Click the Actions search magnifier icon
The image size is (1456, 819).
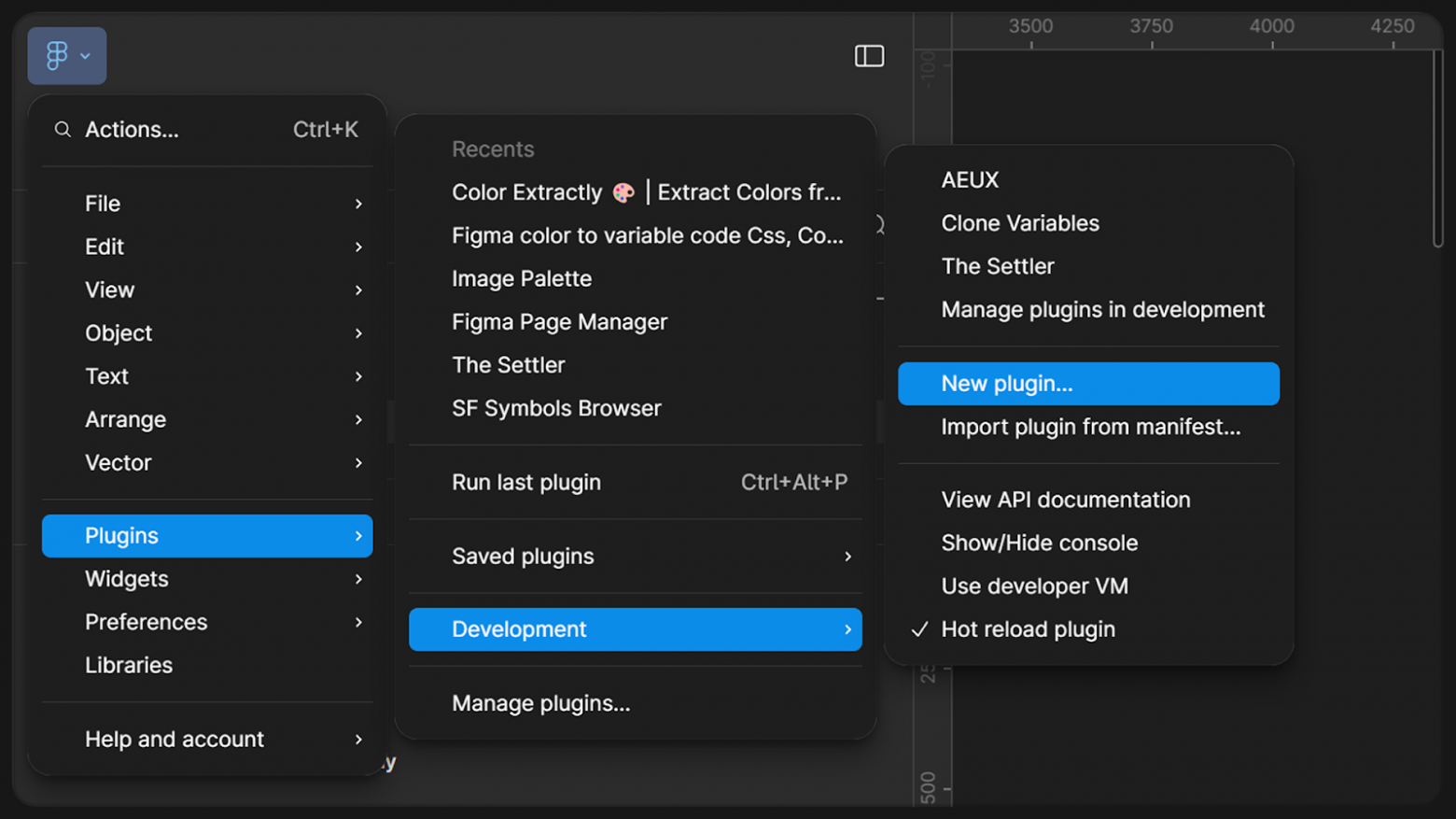[63, 130]
